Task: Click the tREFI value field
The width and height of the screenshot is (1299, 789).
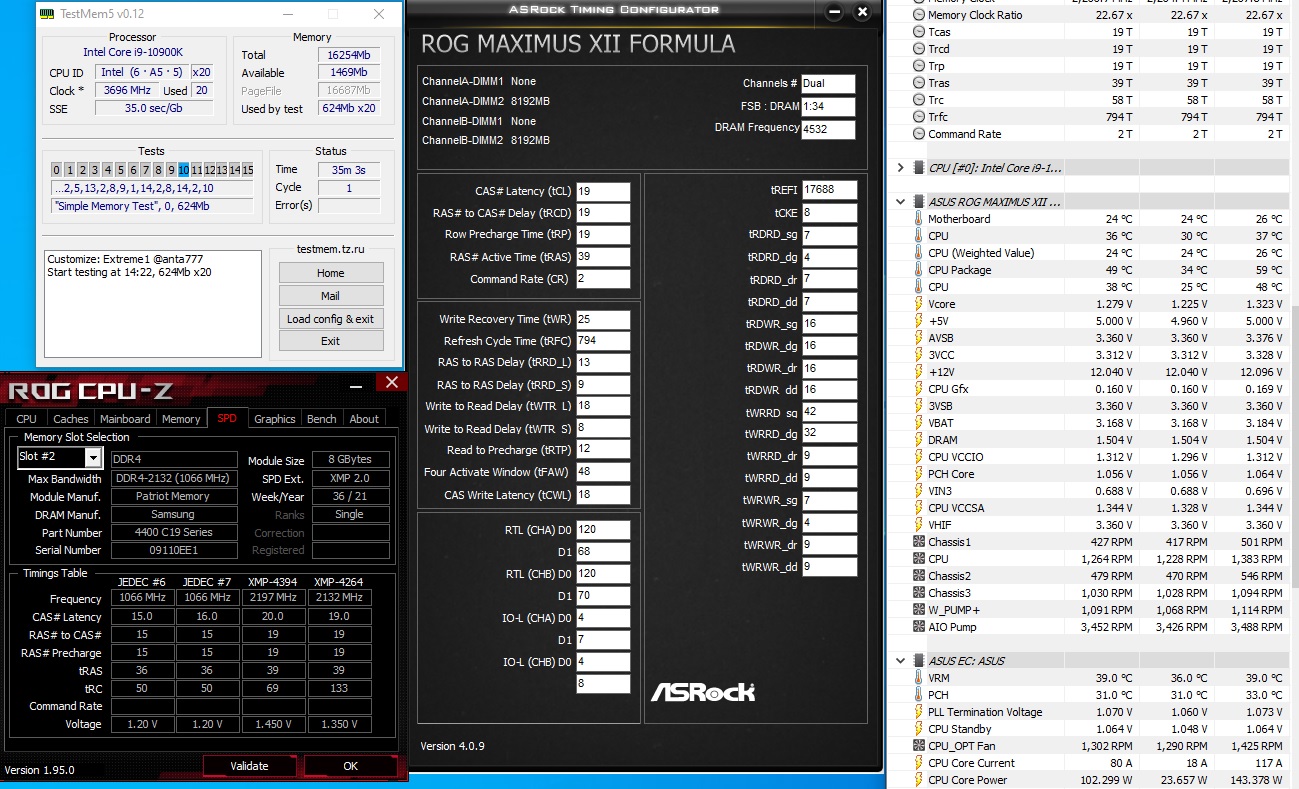Action: pyautogui.click(x=830, y=190)
